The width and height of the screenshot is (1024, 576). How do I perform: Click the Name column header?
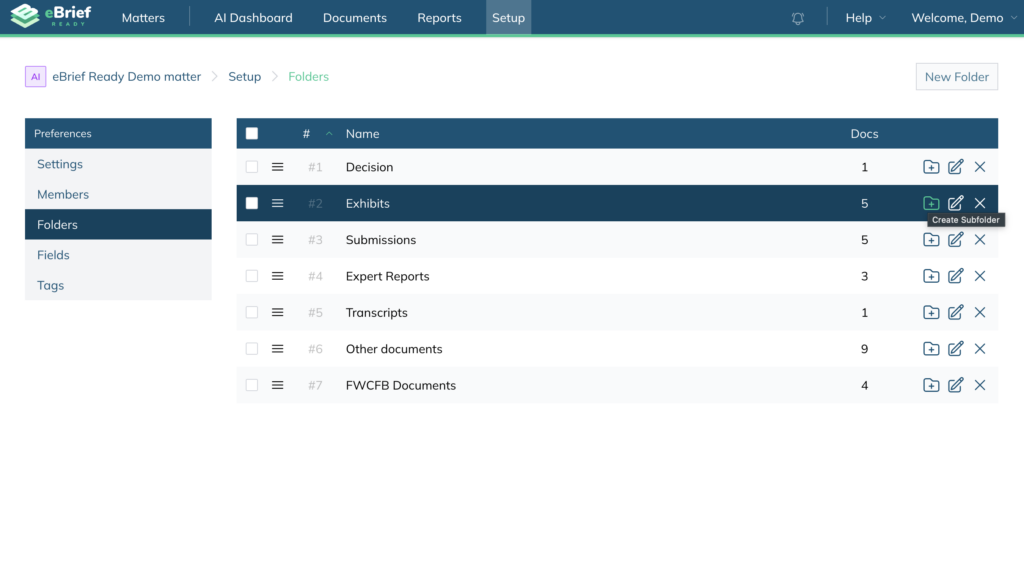pyautogui.click(x=362, y=133)
